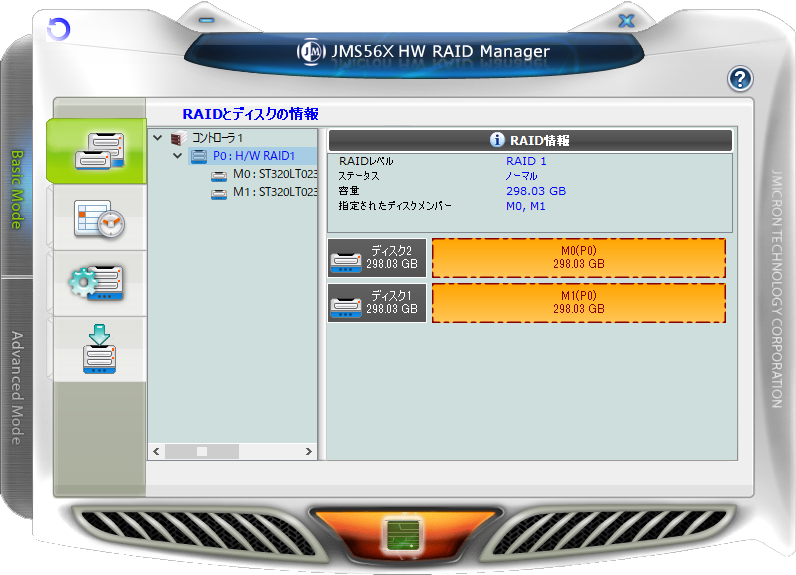Click the 298.03 GB capacity value
This screenshot has height=575, width=796.
tap(536, 191)
